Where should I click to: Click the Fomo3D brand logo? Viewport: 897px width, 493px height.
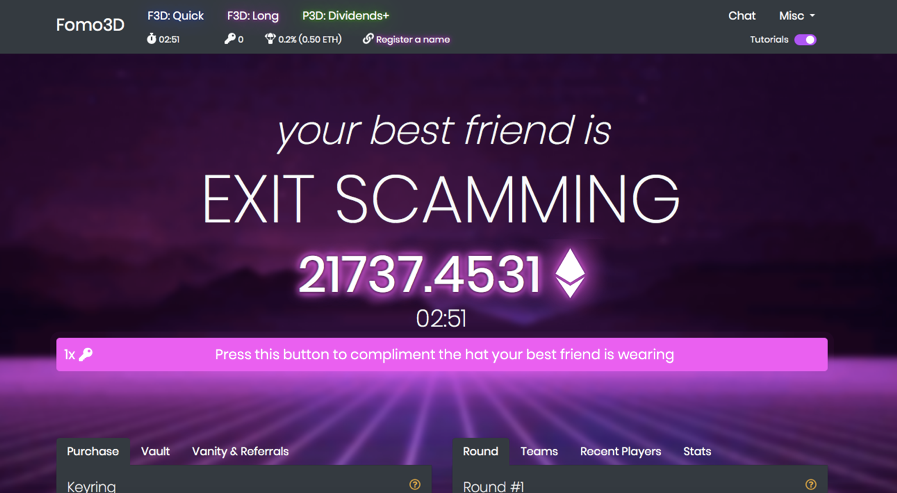(90, 25)
